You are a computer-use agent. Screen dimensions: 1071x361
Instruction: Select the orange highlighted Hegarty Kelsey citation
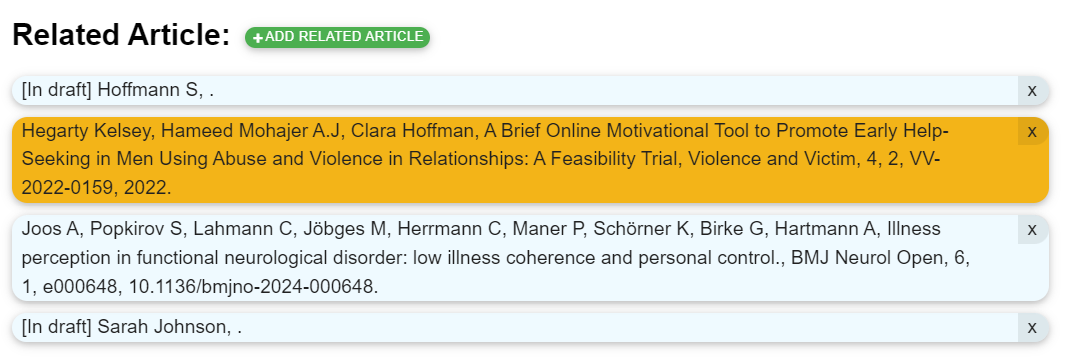click(515, 160)
